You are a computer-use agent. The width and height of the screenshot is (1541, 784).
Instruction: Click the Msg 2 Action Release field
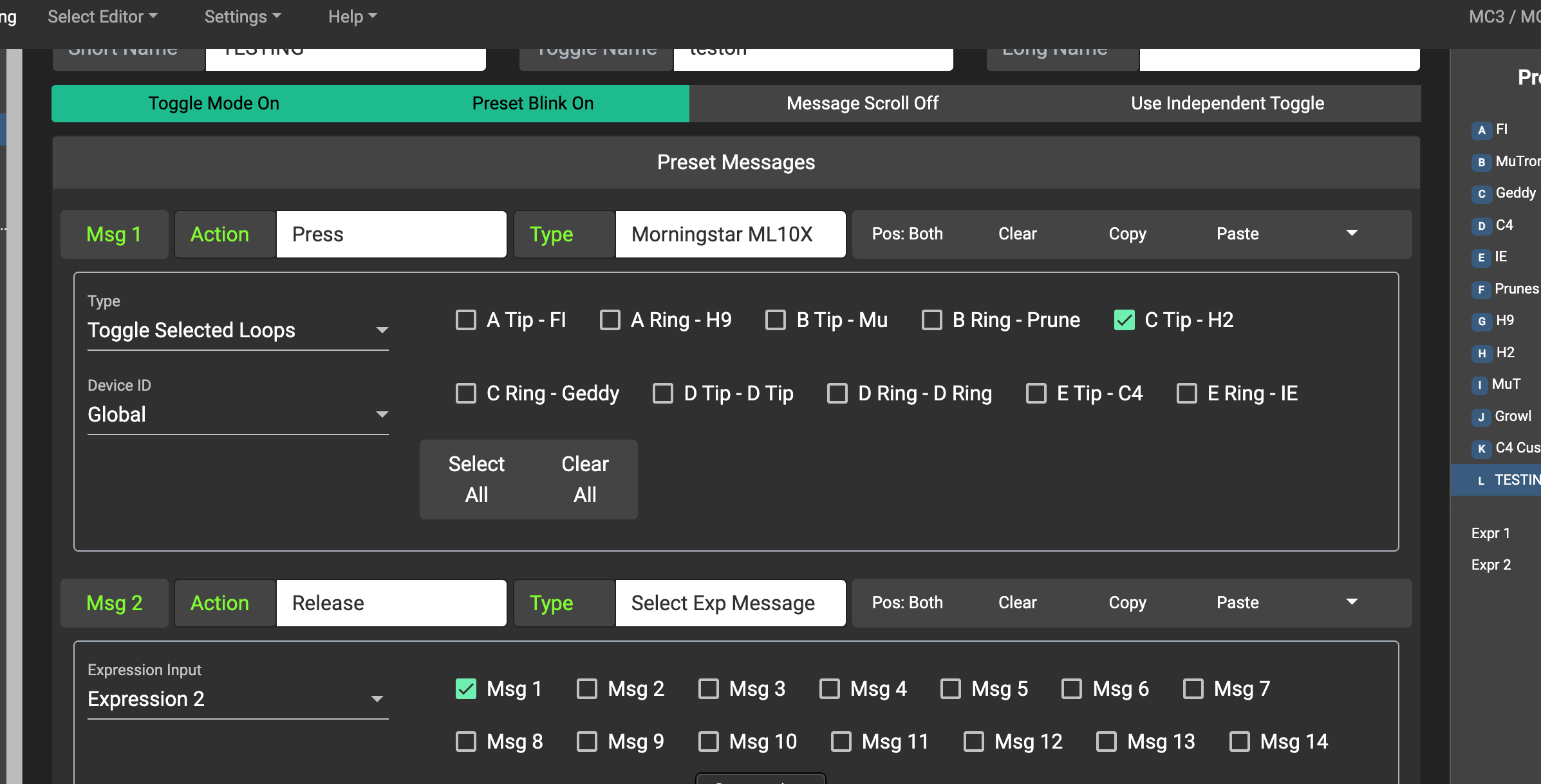pos(391,603)
